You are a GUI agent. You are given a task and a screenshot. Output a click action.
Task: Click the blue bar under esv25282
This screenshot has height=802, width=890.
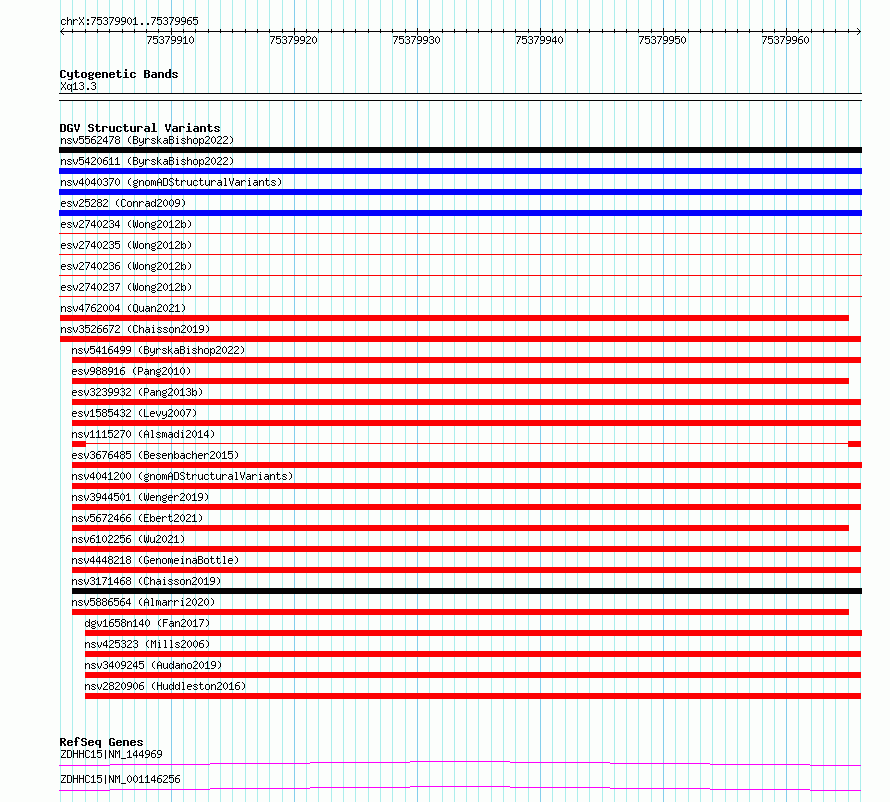tap(460, 213)
